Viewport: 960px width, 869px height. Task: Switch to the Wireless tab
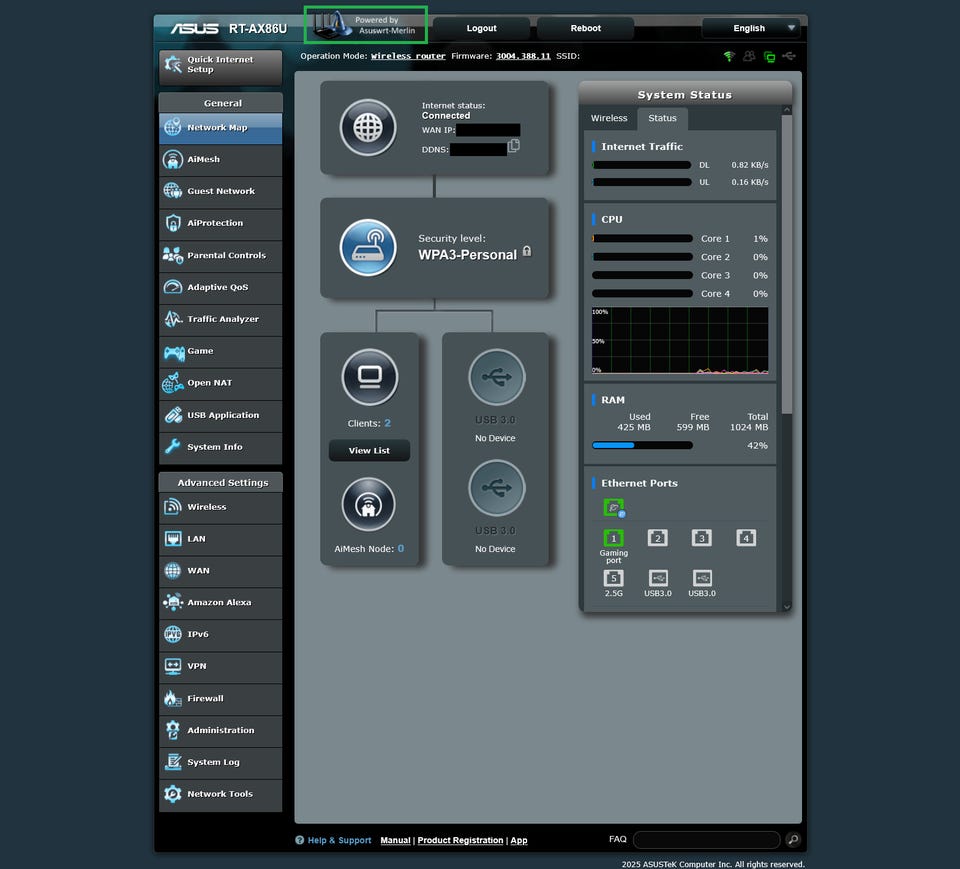tap(609, 118)
